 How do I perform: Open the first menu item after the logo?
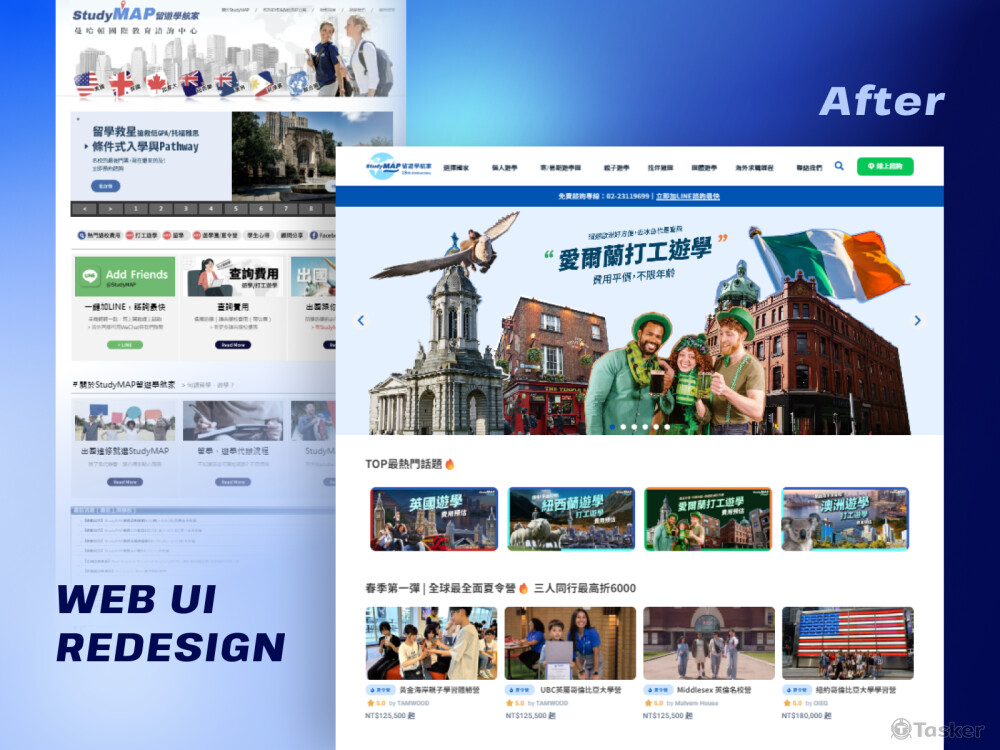click(456, 168)
